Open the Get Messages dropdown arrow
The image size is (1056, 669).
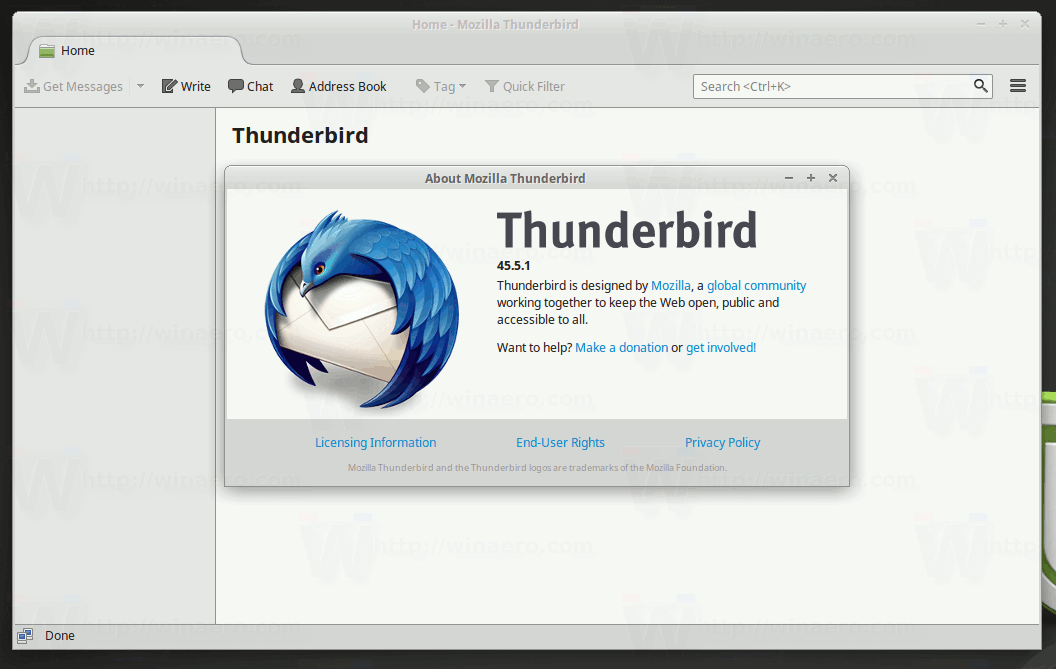tap(140, 86)
